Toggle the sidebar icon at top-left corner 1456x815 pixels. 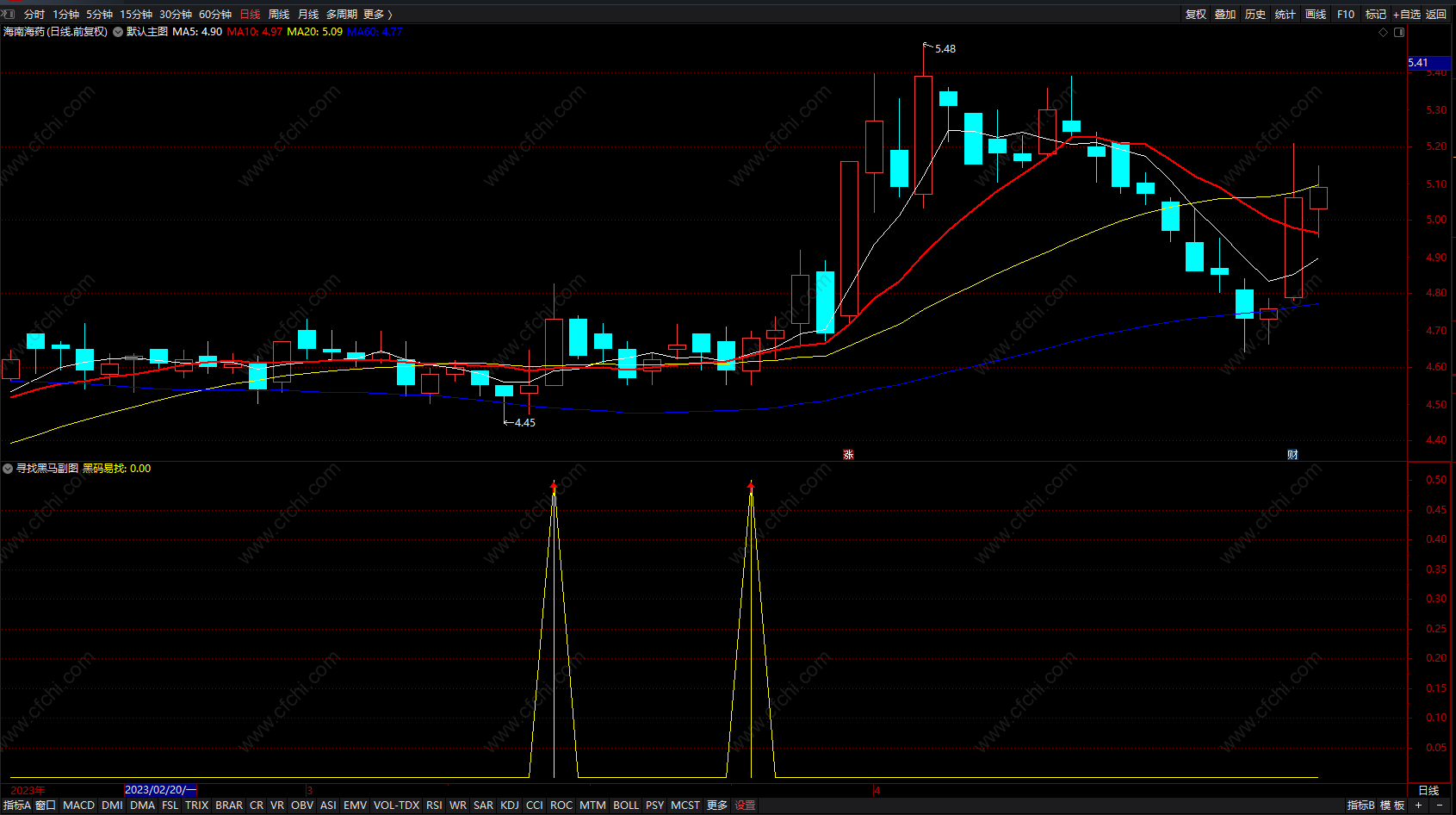click(9, 14)
